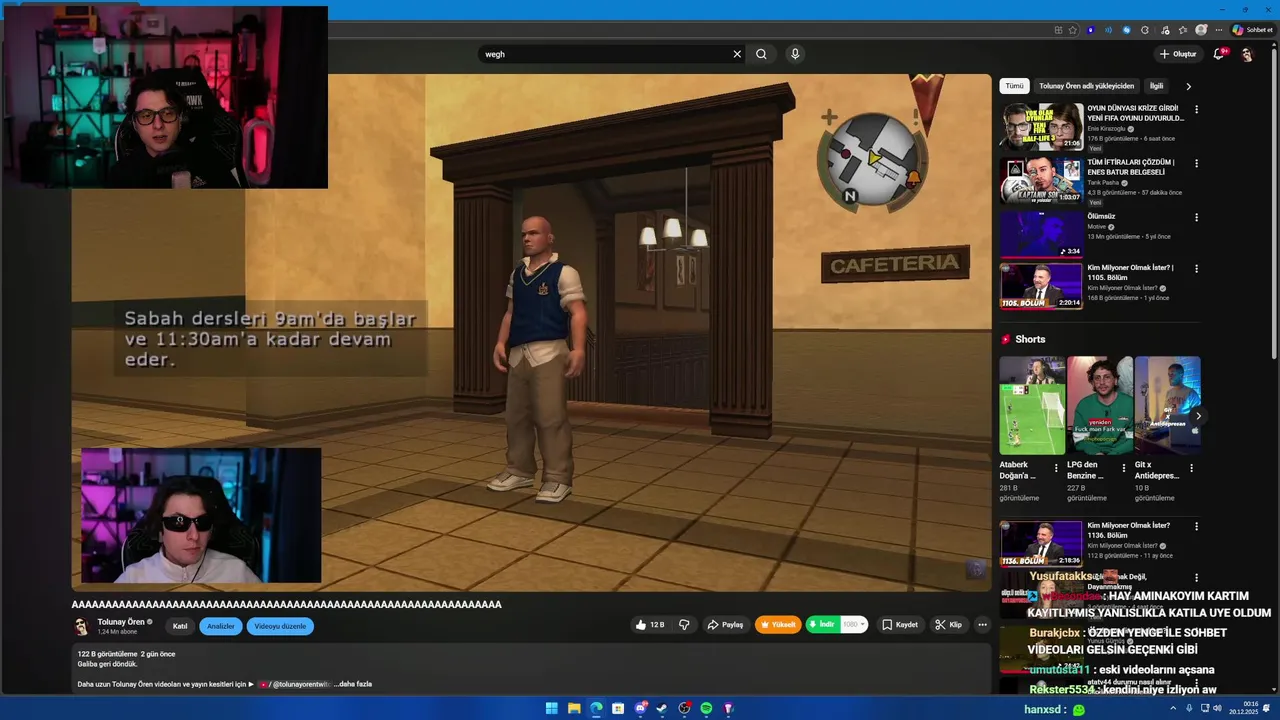This screenshot has width=1280, height=720.
Task: Open the 1080 quality dropdown next to İndir
Action: pyautogui.click(x=854, y=625)
